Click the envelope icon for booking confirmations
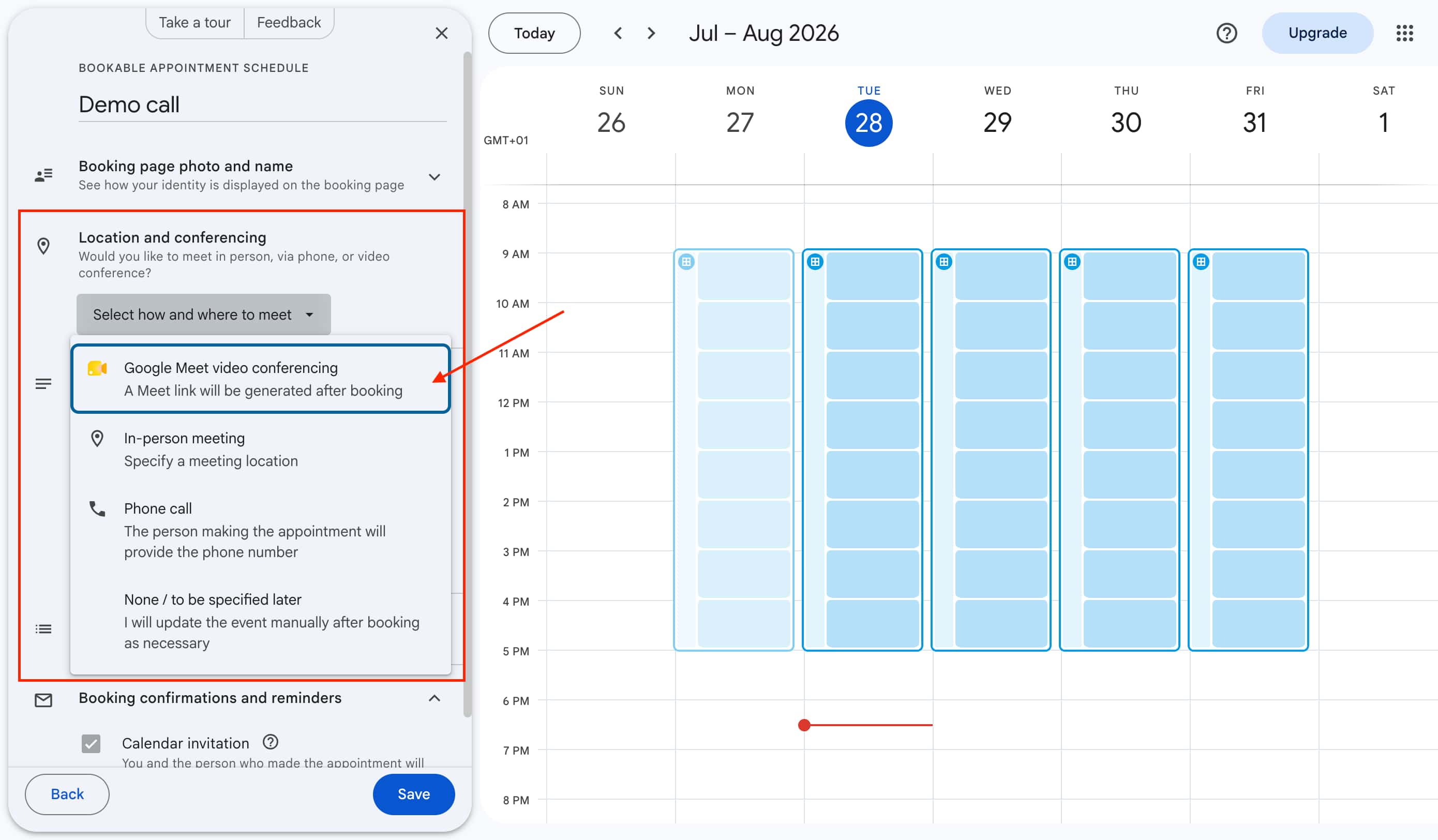This screenshot has height=840, width=1438. (43, 700)
